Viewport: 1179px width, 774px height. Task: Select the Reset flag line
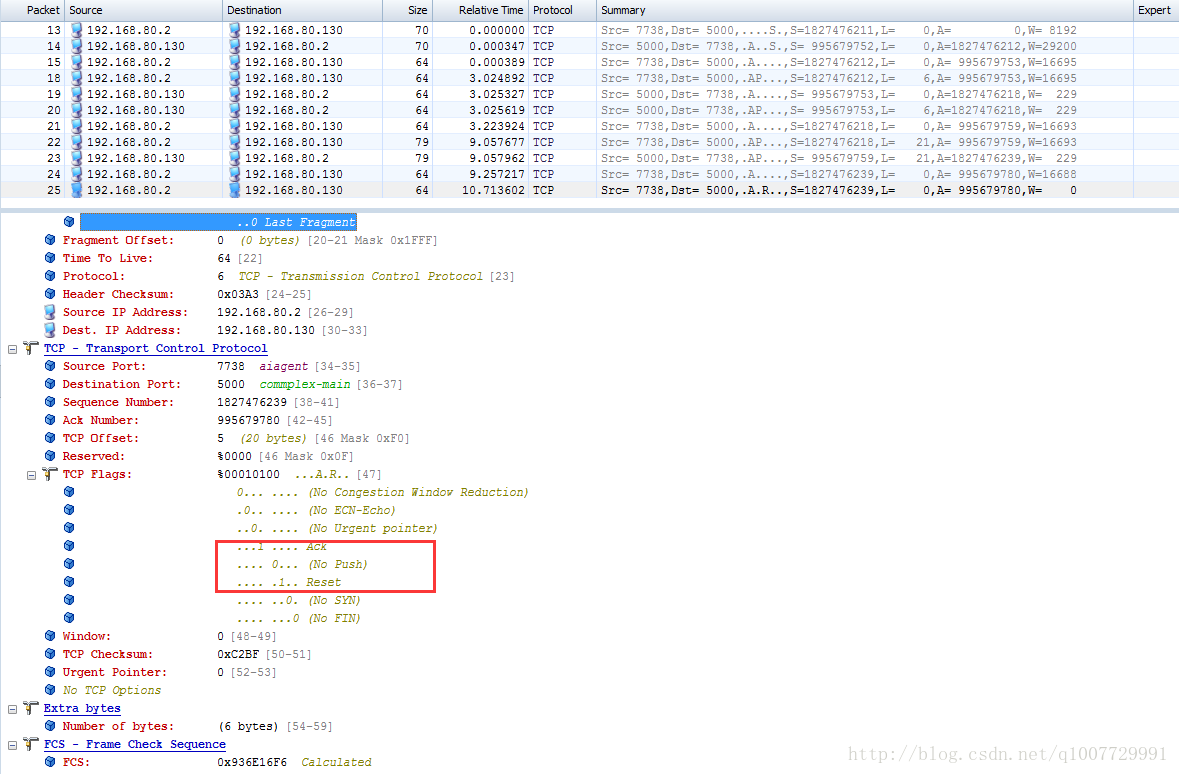click(289, 583)
